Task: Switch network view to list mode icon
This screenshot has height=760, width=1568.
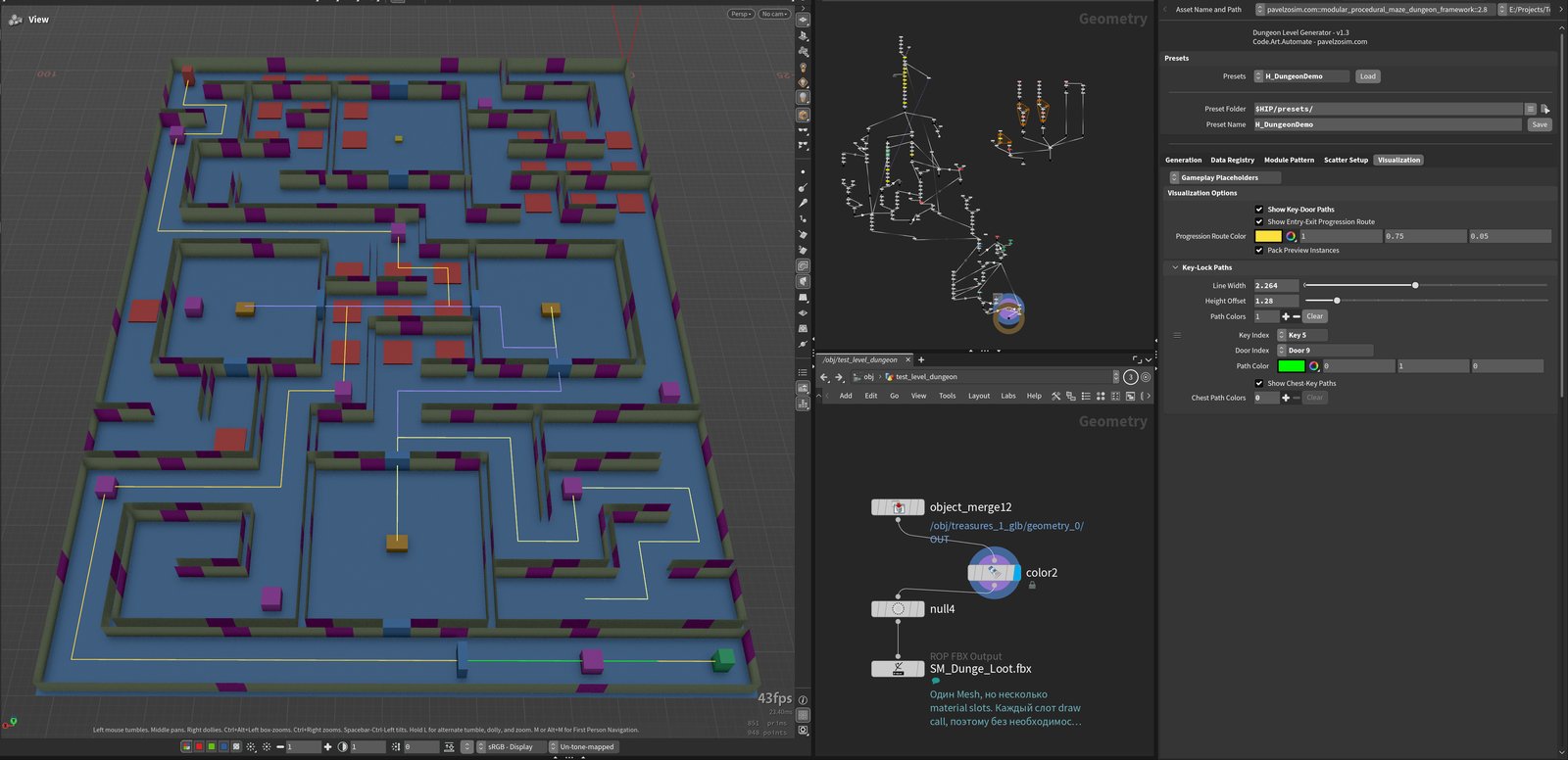Action: click(x=1086, y=396)
